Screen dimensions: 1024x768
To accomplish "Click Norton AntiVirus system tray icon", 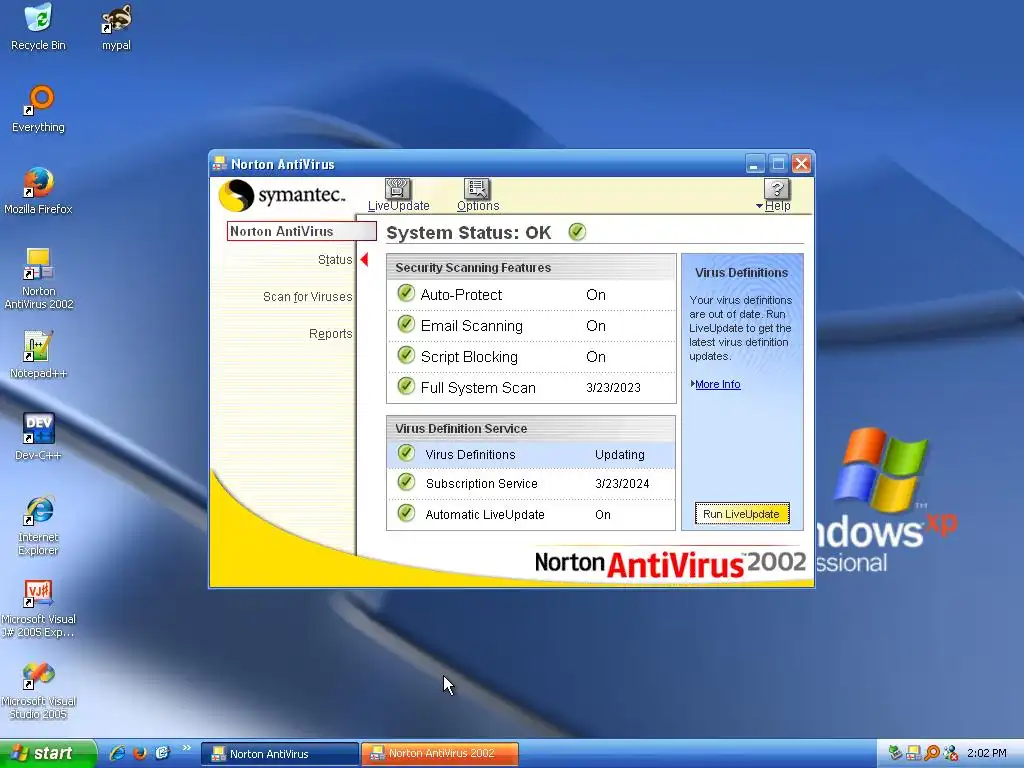I will [x=914, y=753].
